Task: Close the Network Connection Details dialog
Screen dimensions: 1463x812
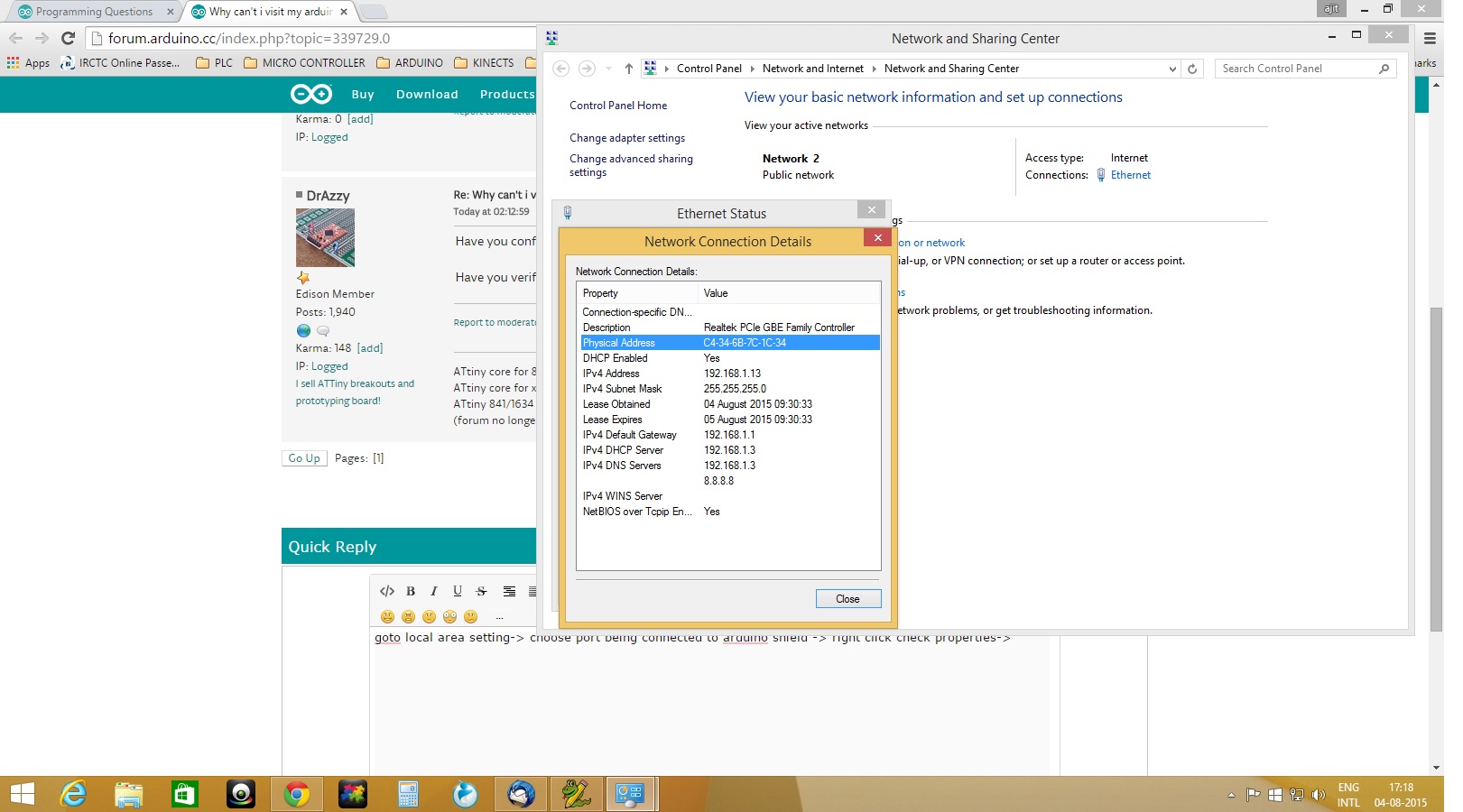Action: pyautogui.click(x=876, y=238)
